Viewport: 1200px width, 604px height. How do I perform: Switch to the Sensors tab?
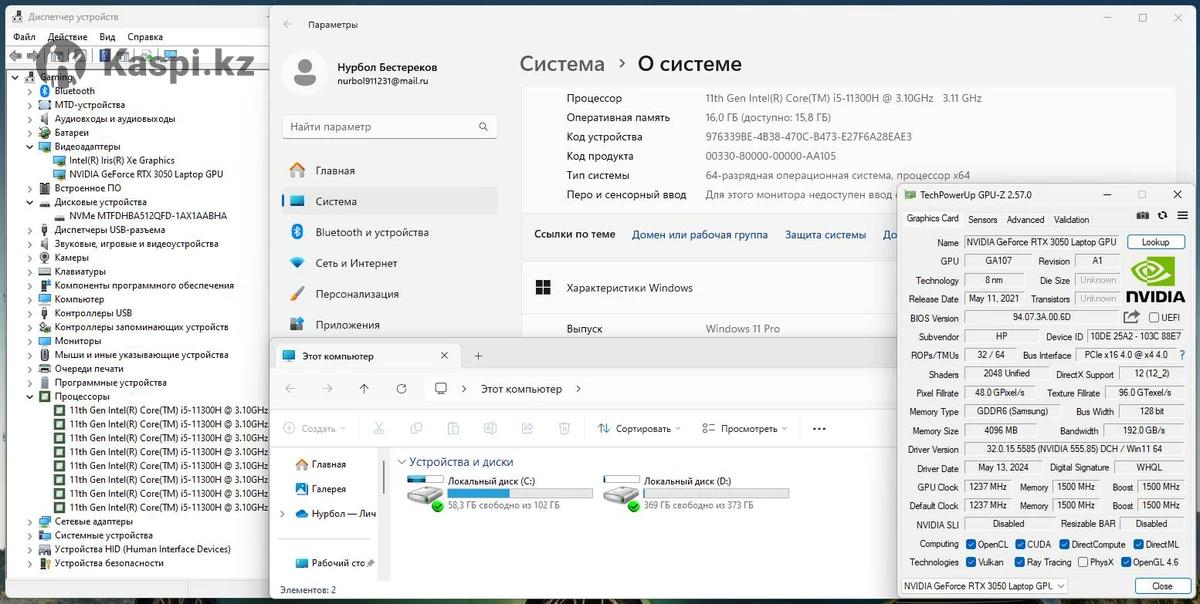[x=982, y=220]
